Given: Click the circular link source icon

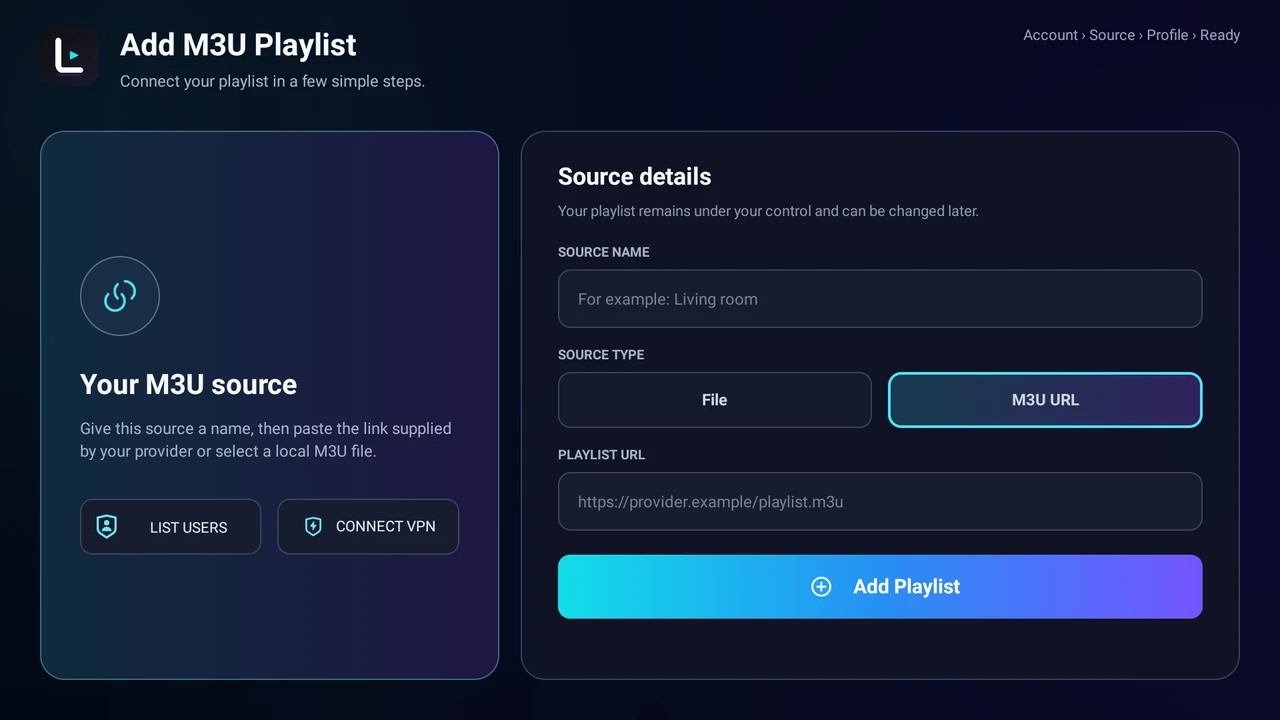Looking at the screenshot, I should (120, 296).
